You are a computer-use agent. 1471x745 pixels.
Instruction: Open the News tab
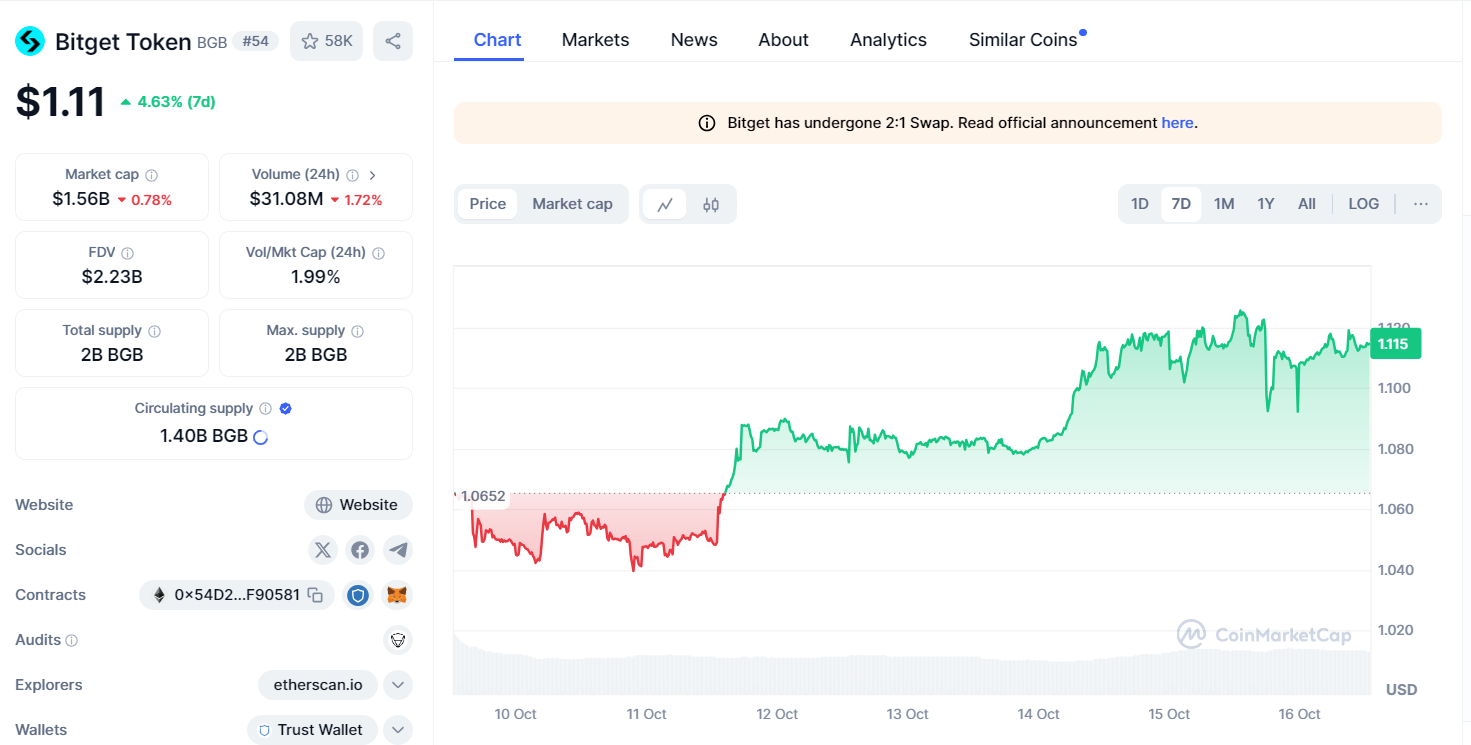[694, 40]
